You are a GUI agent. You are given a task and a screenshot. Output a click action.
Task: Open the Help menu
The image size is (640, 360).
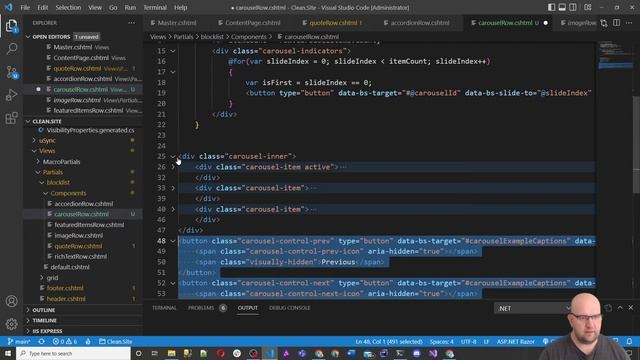pyautogui.click(x=180, y=7)
